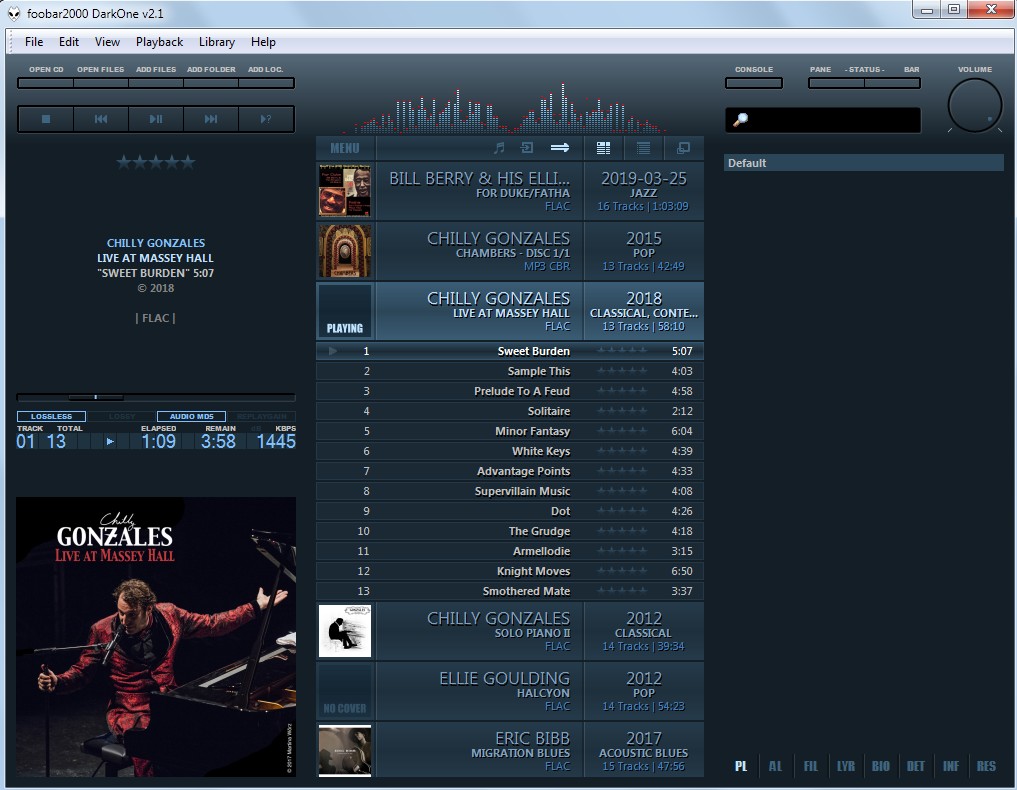The image size is (1017, 790).
Task: Click the show now playing icon
Action: point(527,148)
